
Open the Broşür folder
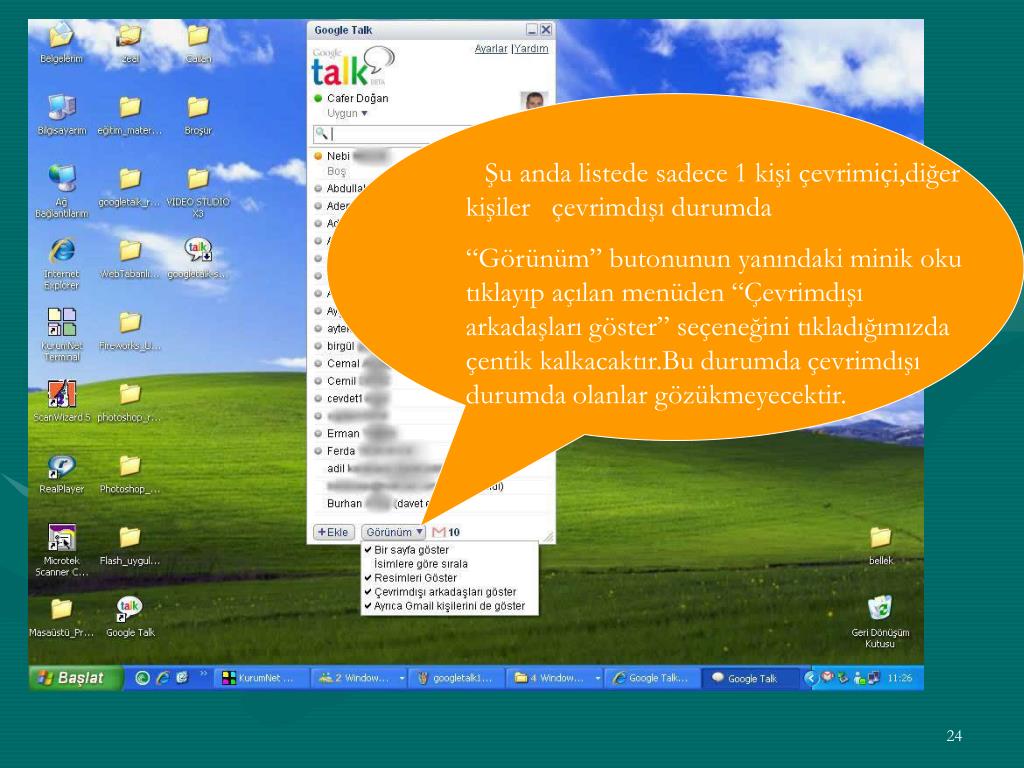coord(198,114)
